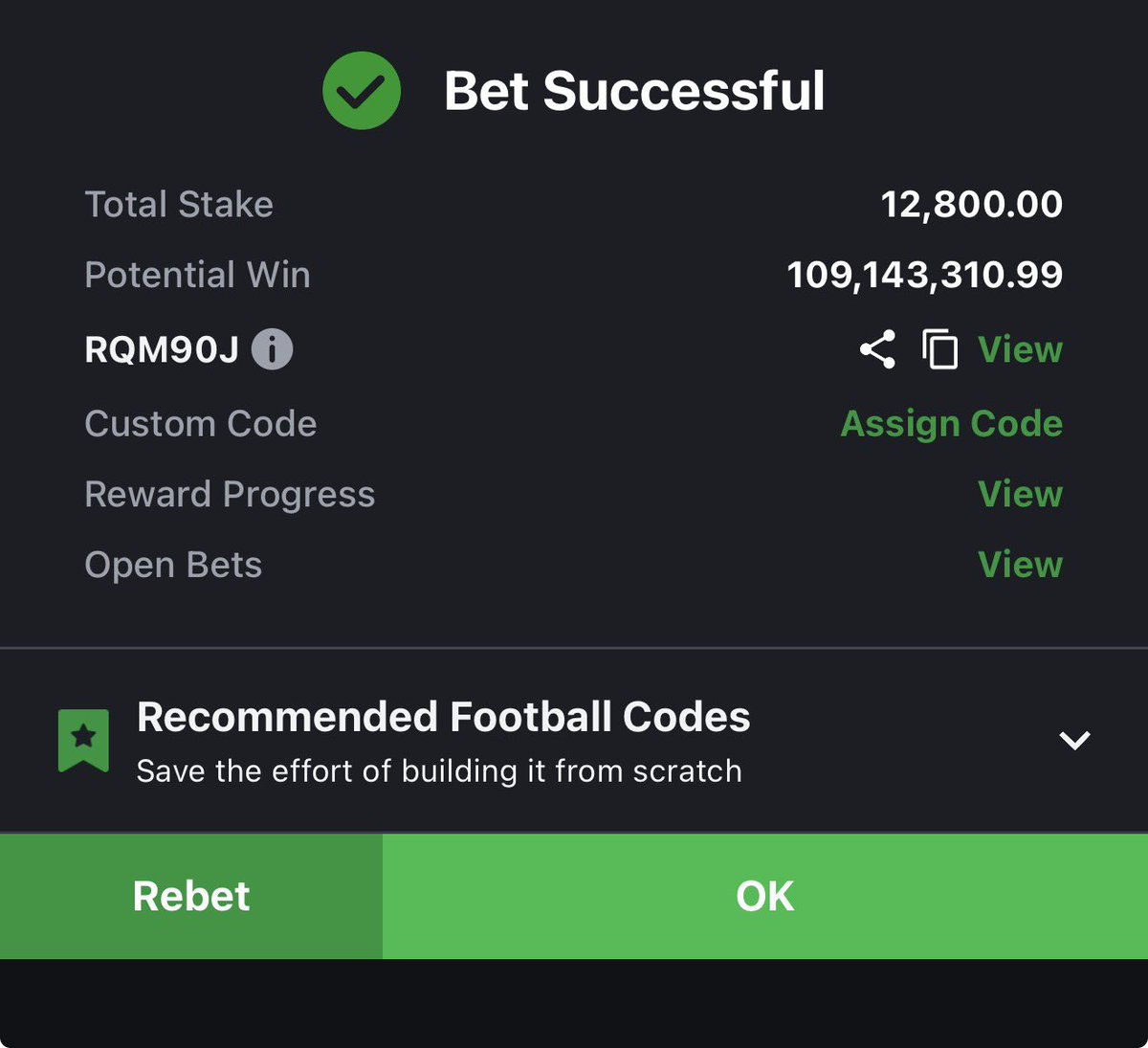1148x1048 pixels.
Task: Open the Recommended Football Codes heading
Action: [443, 717]
